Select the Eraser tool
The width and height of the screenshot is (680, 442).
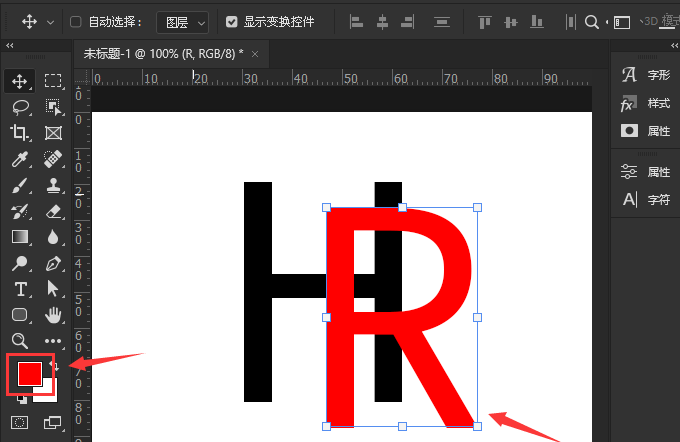53,211
